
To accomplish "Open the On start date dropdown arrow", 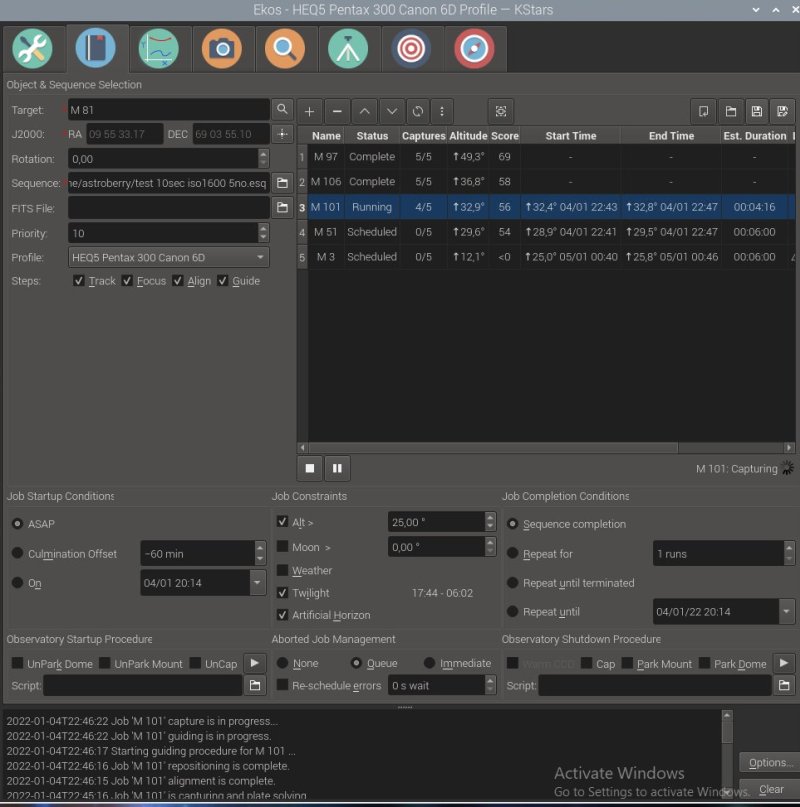I will tap(257, 583).
